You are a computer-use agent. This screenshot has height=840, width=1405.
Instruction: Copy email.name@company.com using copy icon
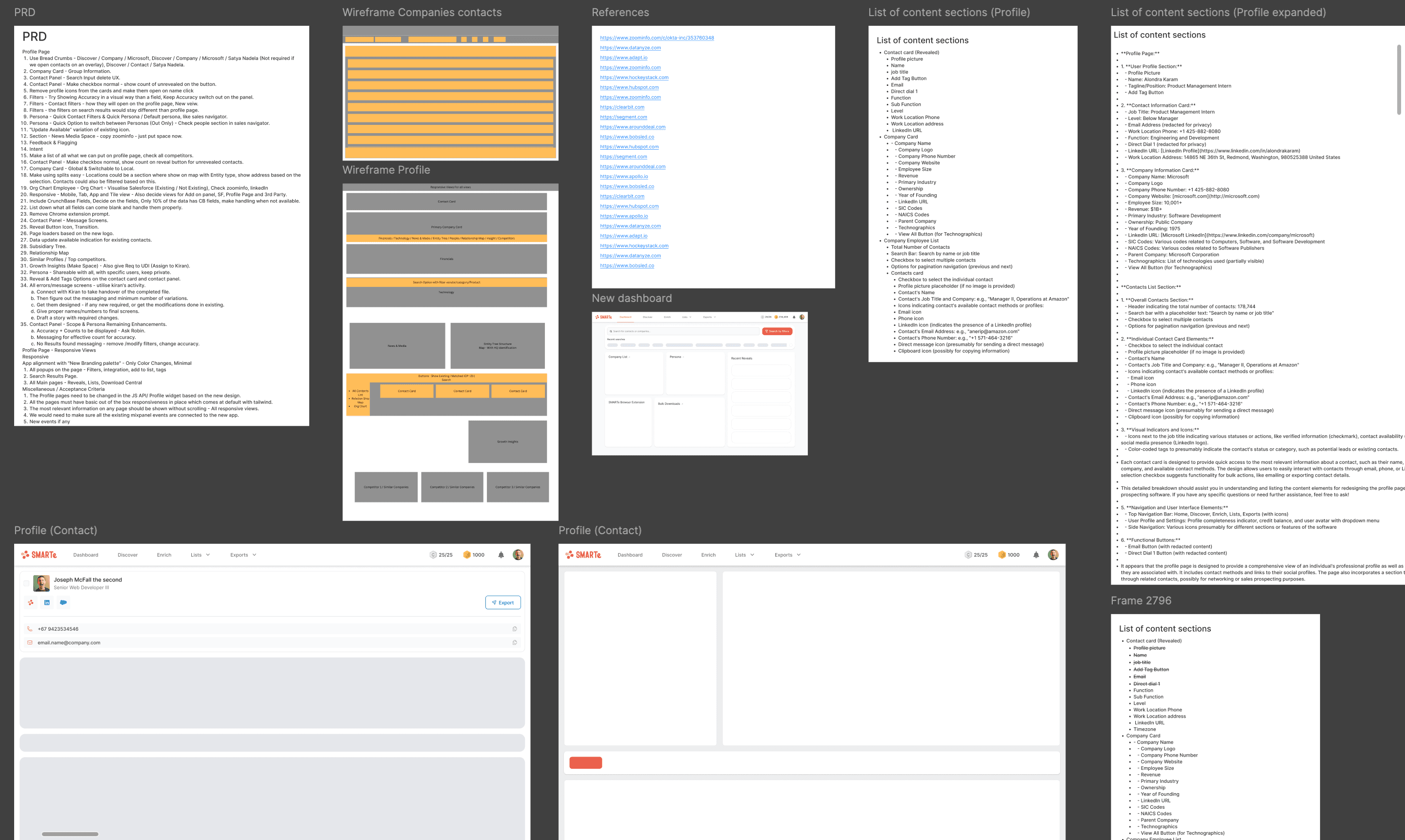514,642
